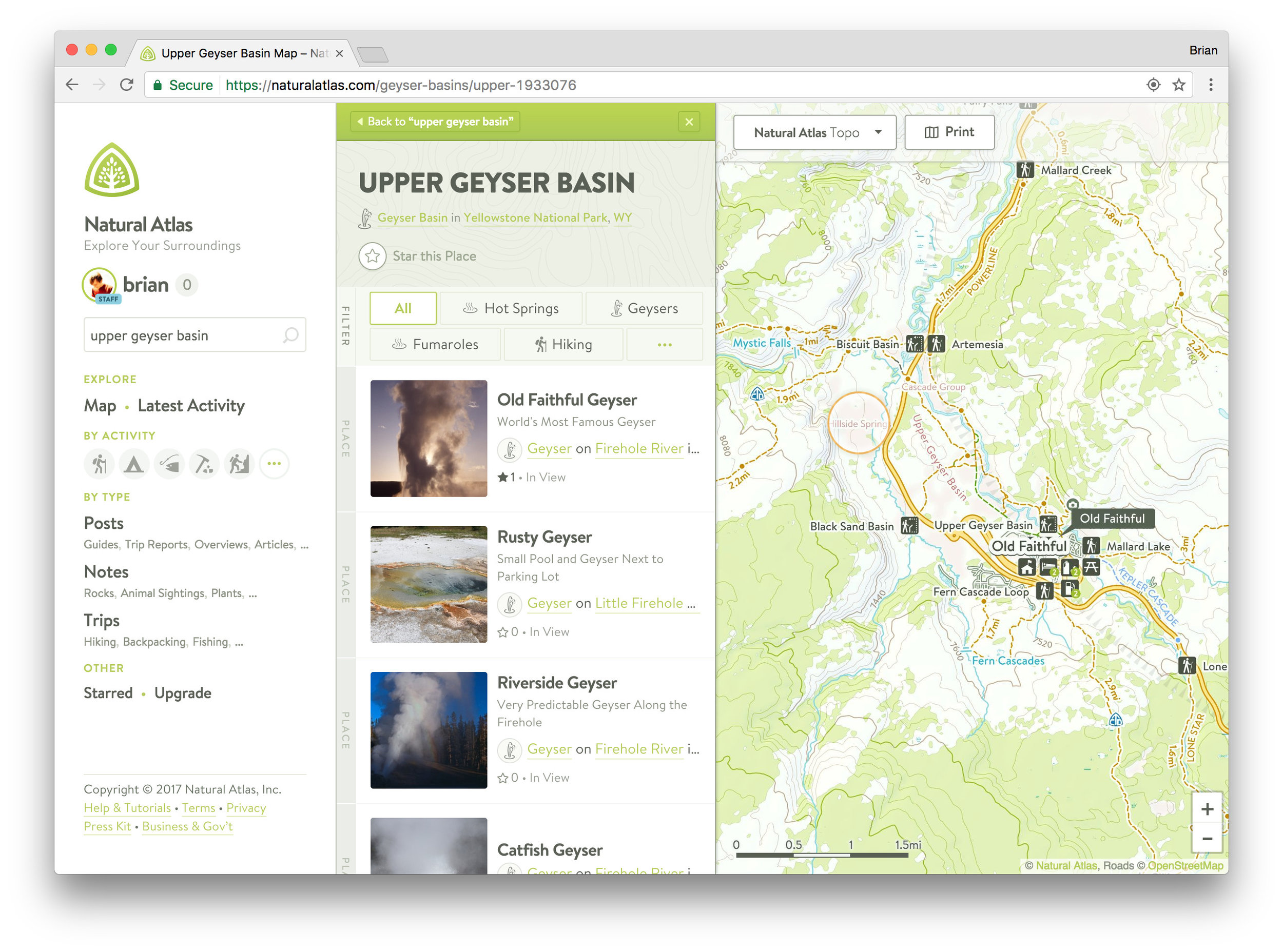1283x952 pixels.
Task: Click the Upper Geyser Basin map icon
Action: pyautogui.click(x=1049, y=525)
